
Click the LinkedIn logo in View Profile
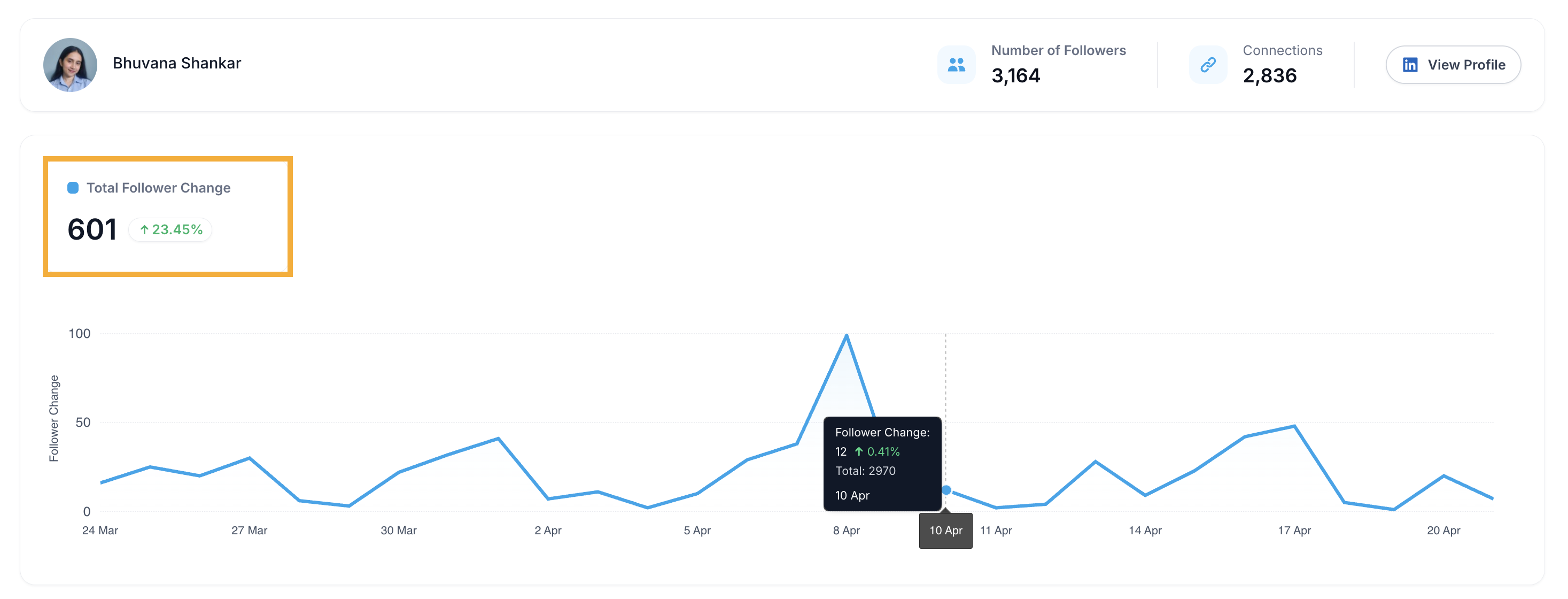pyautogui.click(x=1410, y=65)
